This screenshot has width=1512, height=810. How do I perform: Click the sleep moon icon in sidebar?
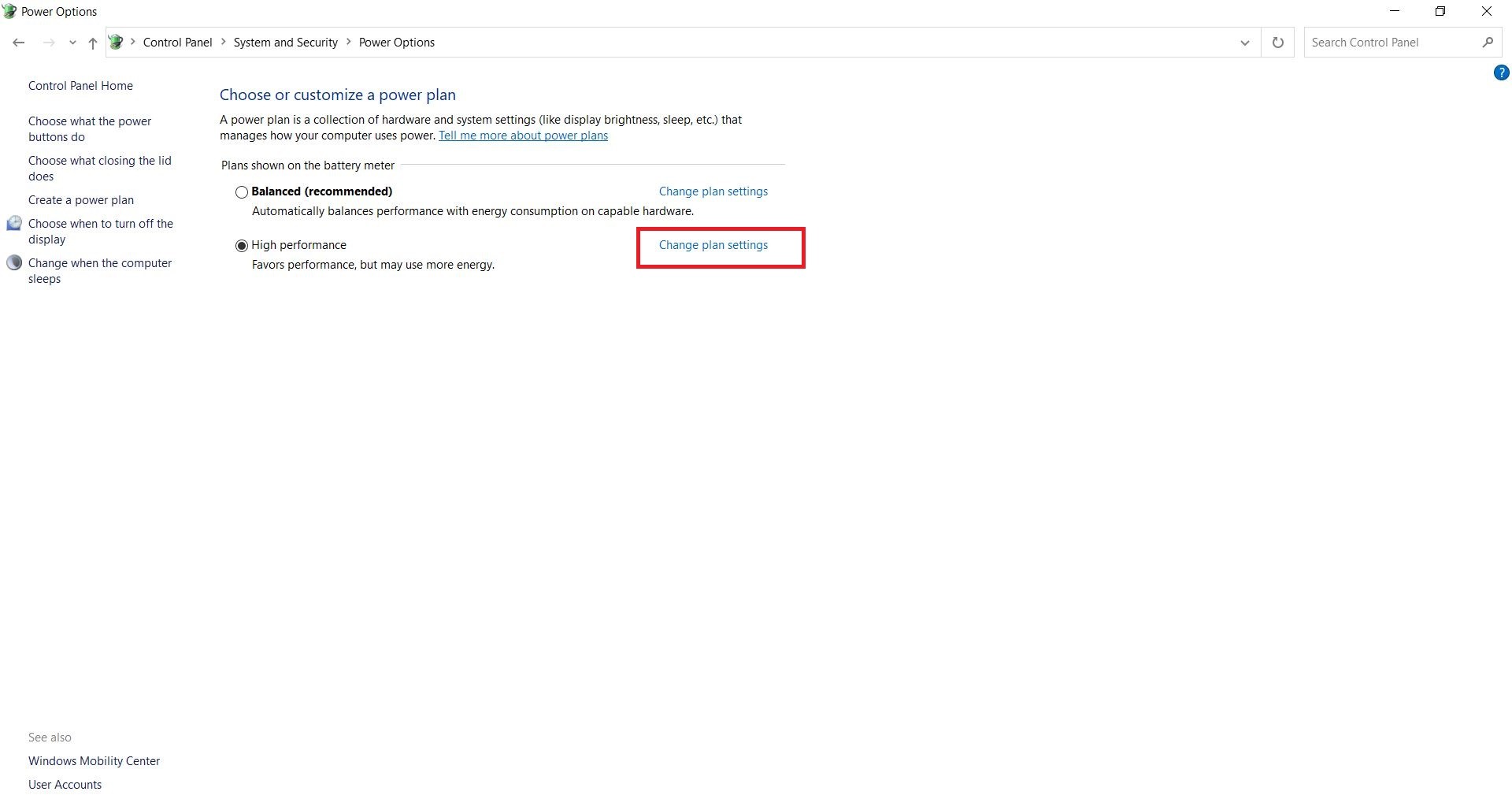click(x=14, y=262)
